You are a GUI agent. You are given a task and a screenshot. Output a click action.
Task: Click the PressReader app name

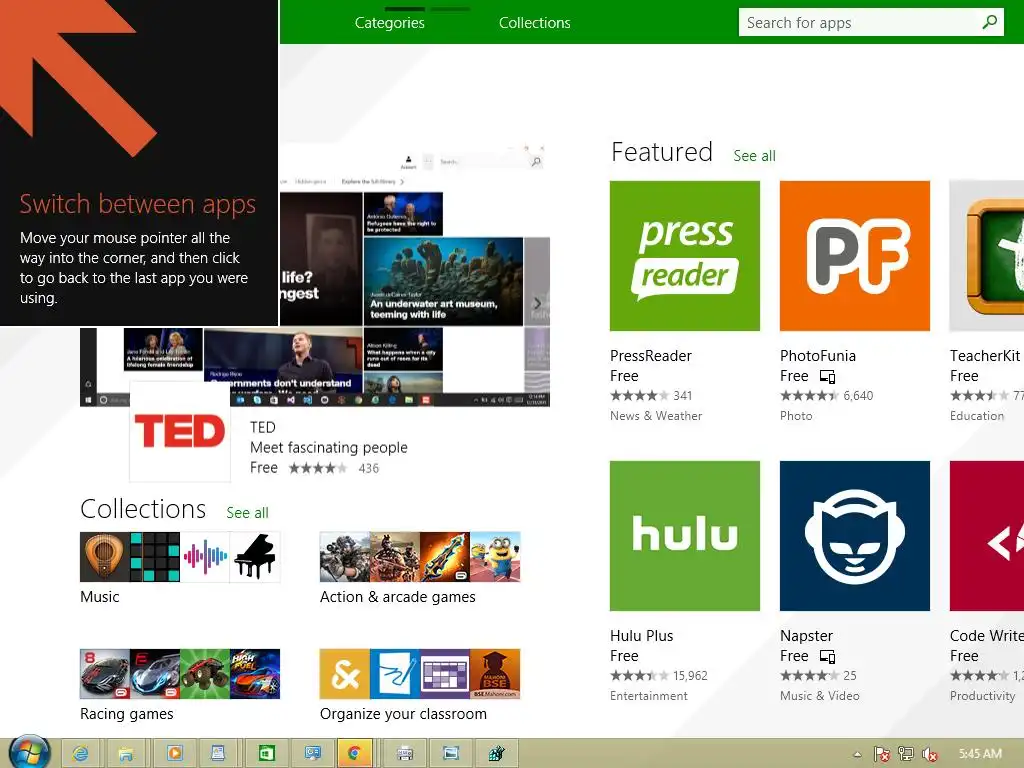point(650,356)
